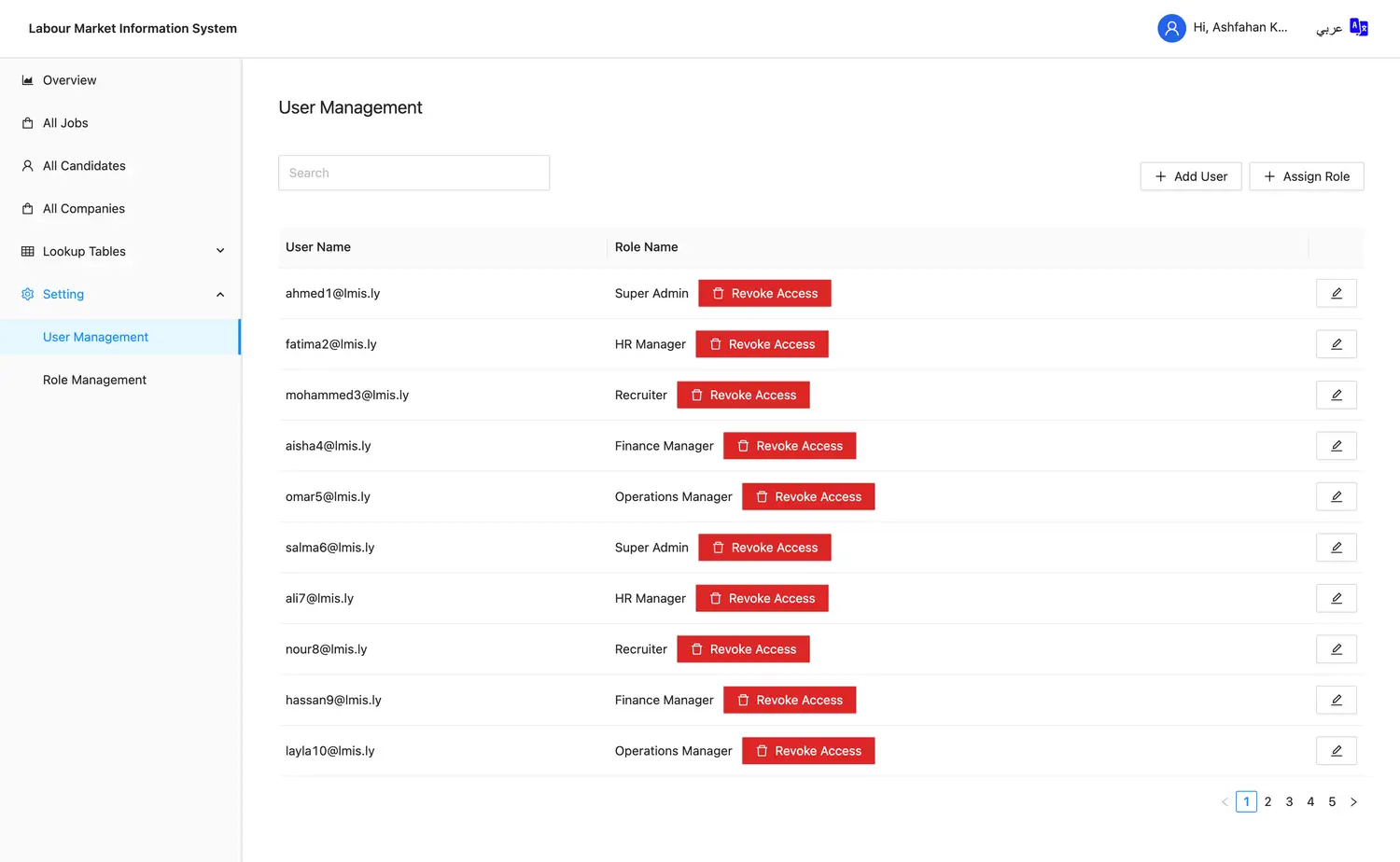Select All Companies from sidebar menu
This screenshot has height=862, width=1400.
pos(83,209)
